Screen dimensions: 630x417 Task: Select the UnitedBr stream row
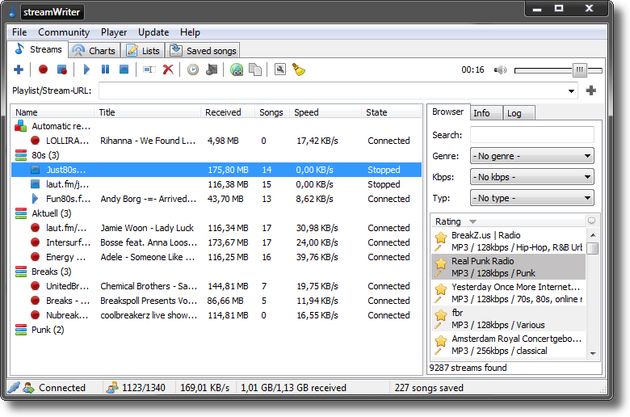(217, 286)
